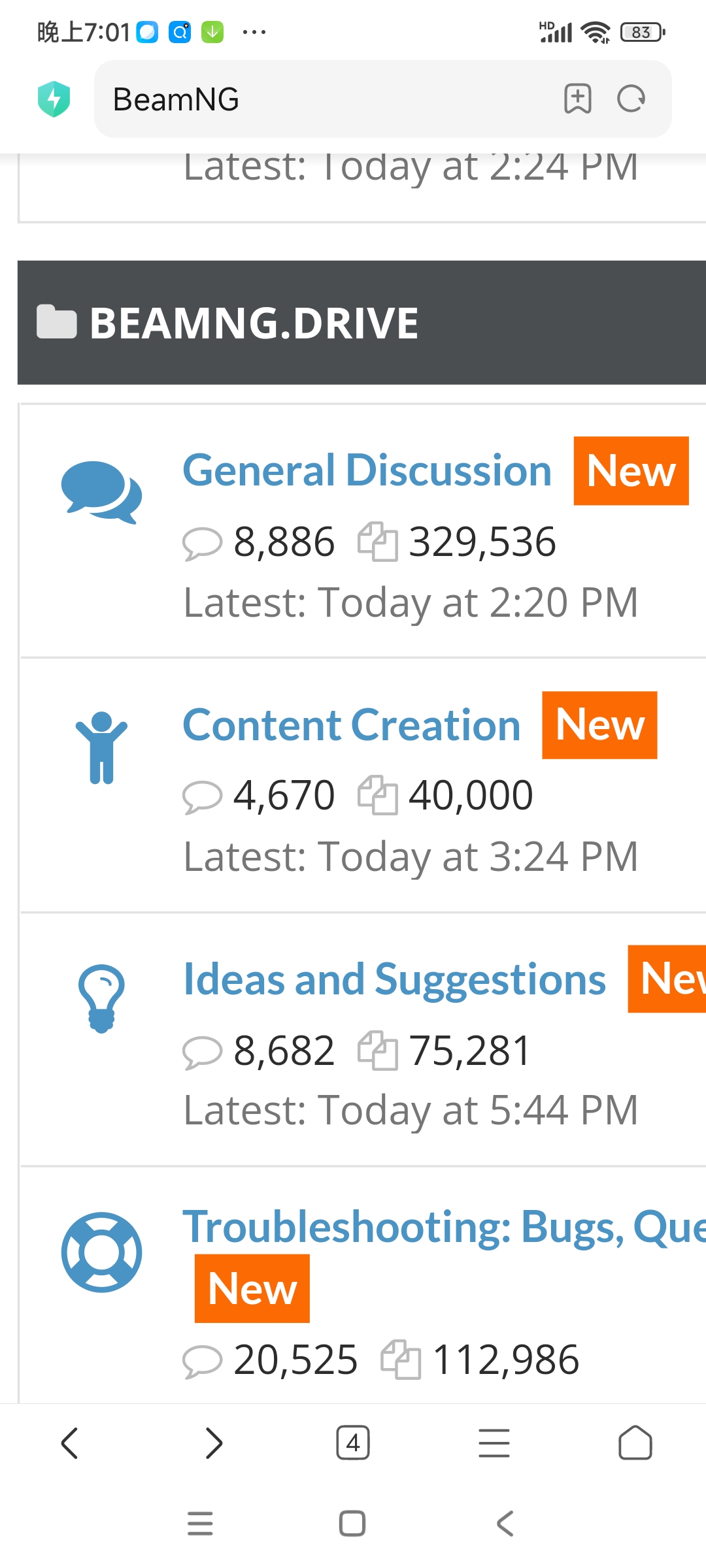This screenshot has width=706, height=1568.
Task: Click the Troubleshooting lifebuoy icon
Action: (101, 1252)
